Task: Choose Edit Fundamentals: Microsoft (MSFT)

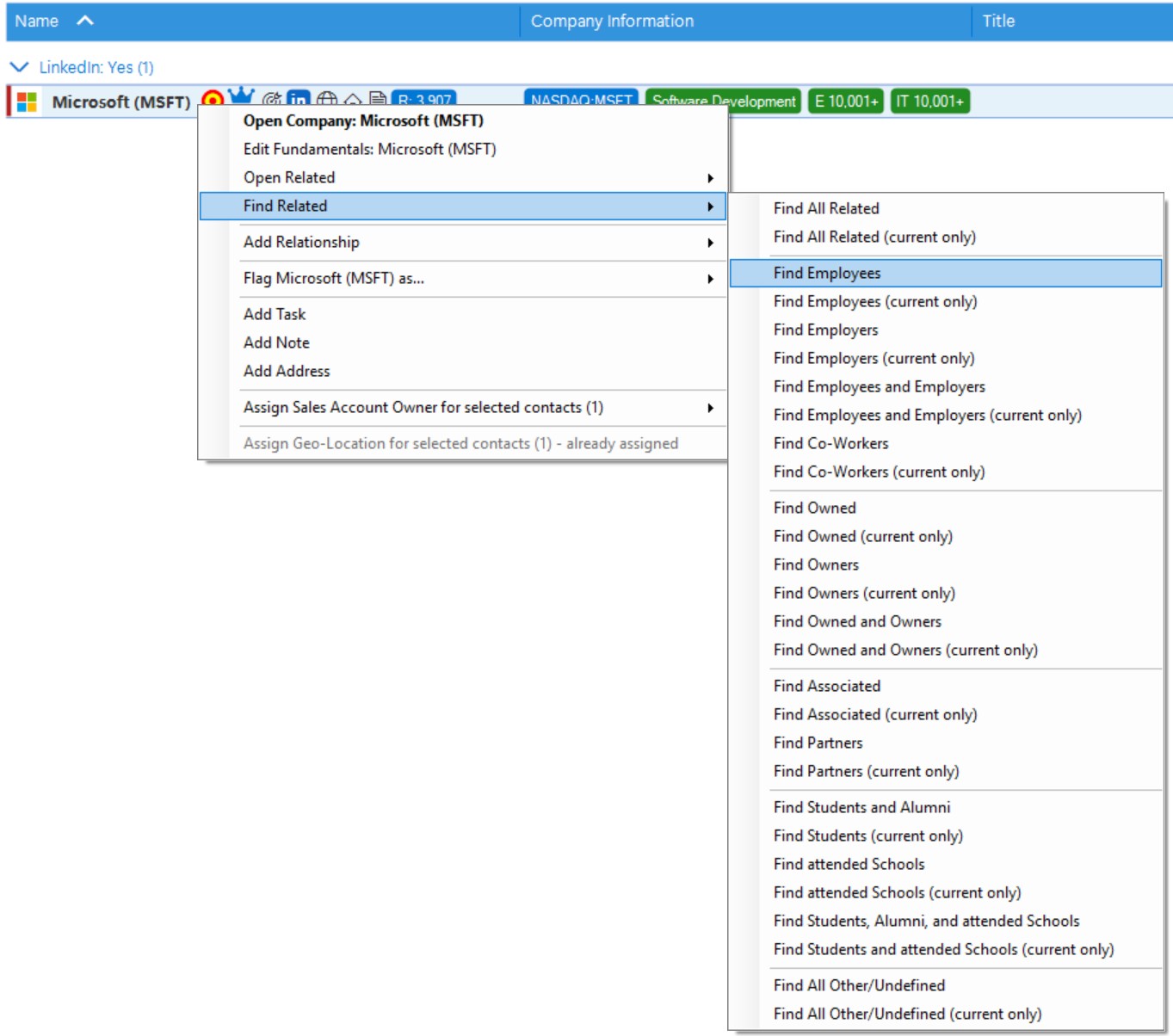Action: point(463,149)
